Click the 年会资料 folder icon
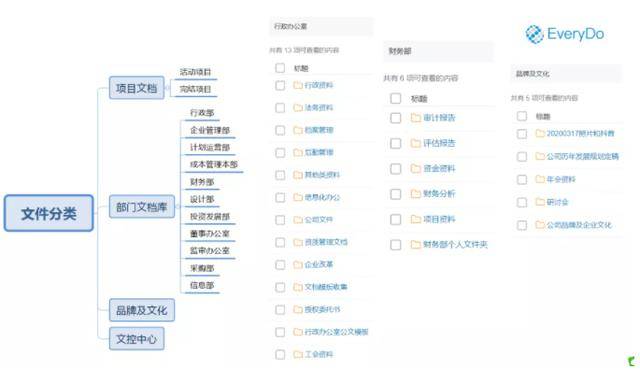640x370 pixels. tap(540, 179)
